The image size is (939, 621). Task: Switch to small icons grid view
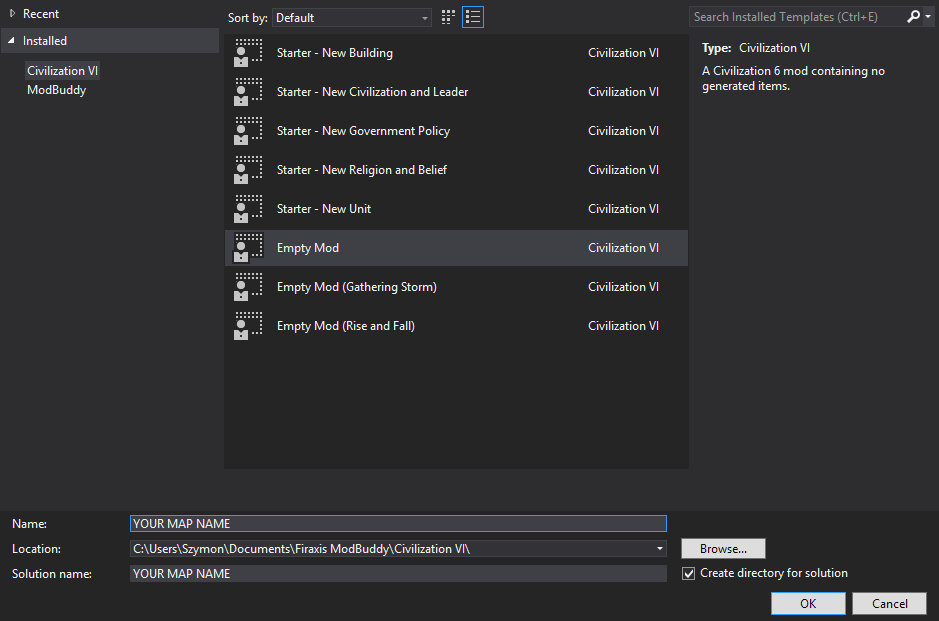[x=448, y=17]
